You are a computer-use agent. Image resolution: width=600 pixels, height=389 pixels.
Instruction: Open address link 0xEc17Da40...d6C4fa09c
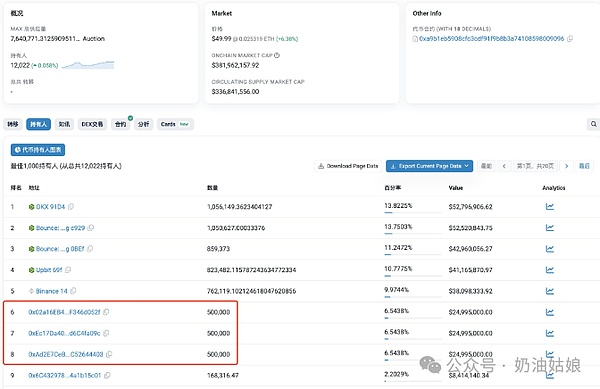(x=64, y=333)
